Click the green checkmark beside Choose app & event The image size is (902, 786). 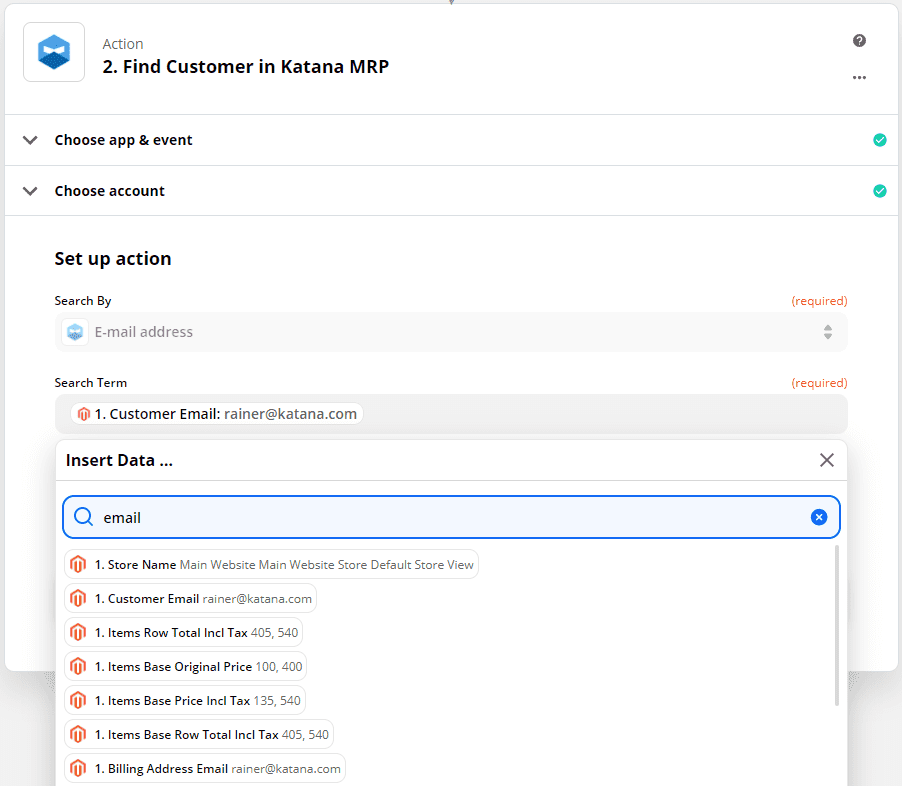click(x=880, y=140)
